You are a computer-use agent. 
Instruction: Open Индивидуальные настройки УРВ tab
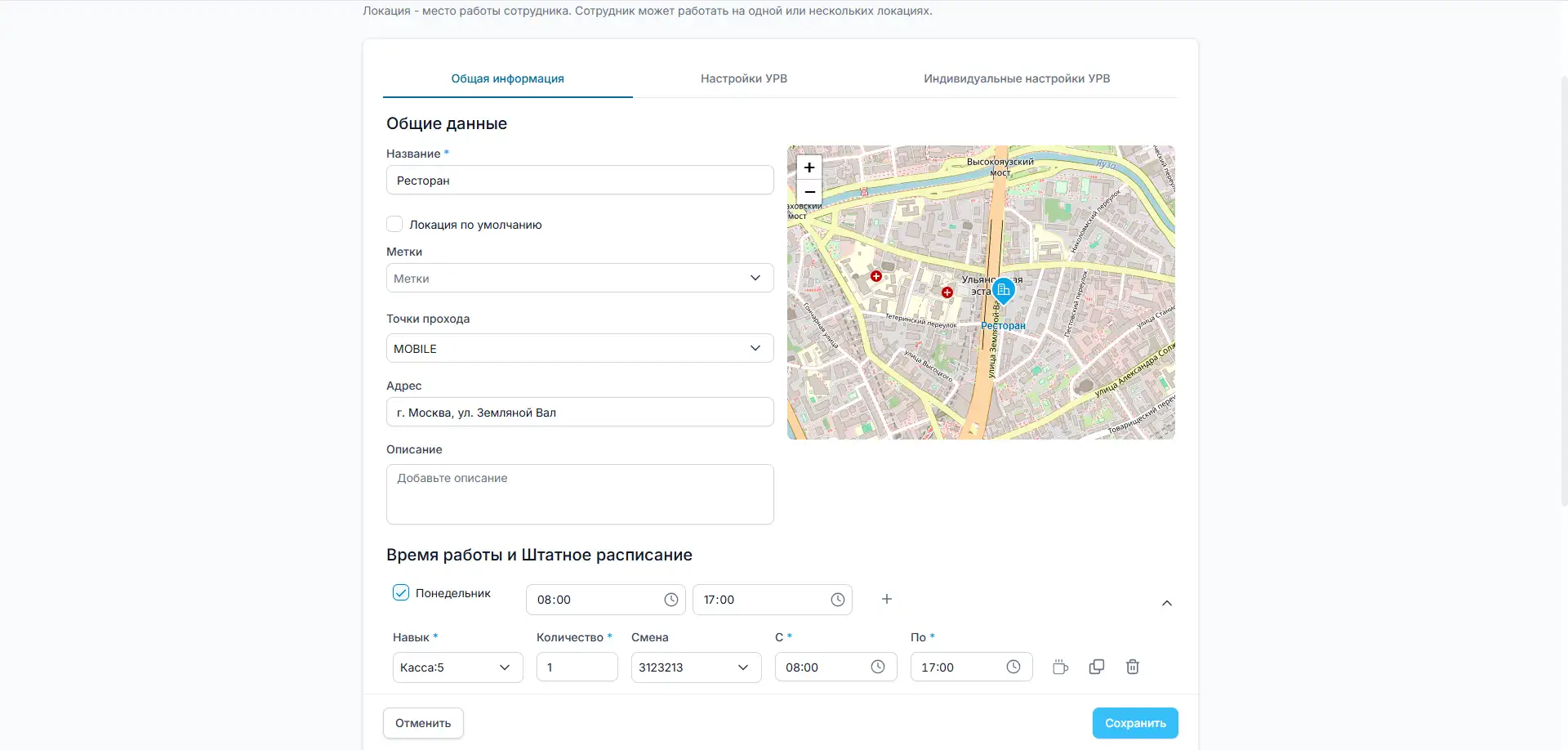[x=1017, y=78]
